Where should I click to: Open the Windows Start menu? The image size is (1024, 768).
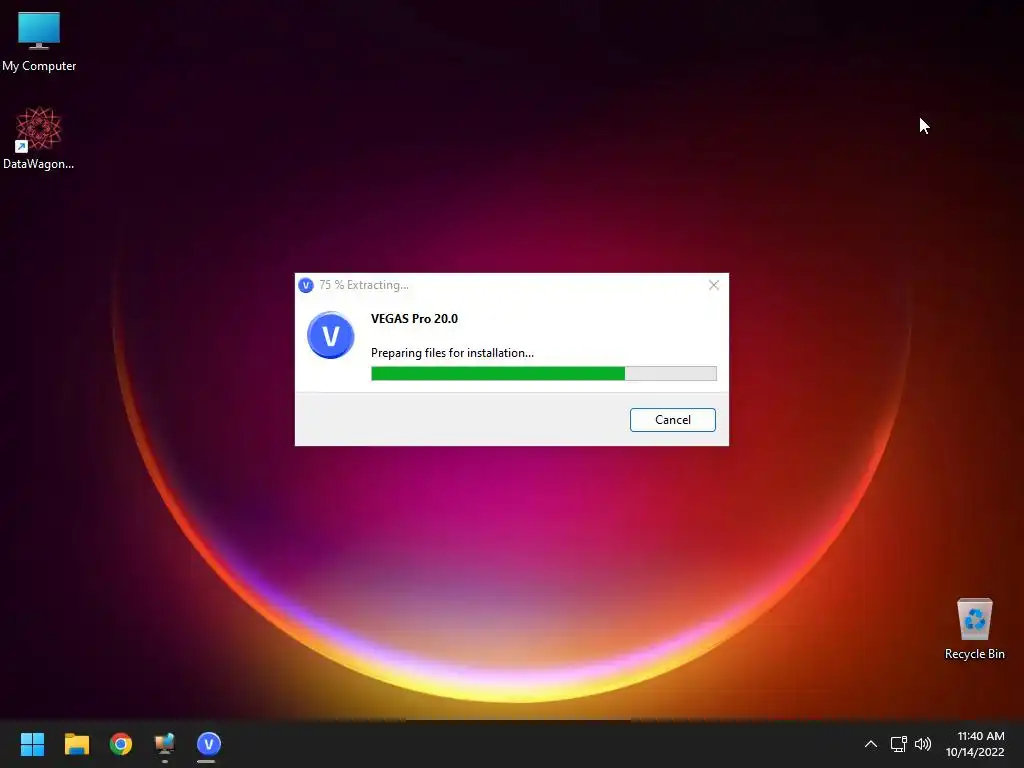tap(32, 744)
